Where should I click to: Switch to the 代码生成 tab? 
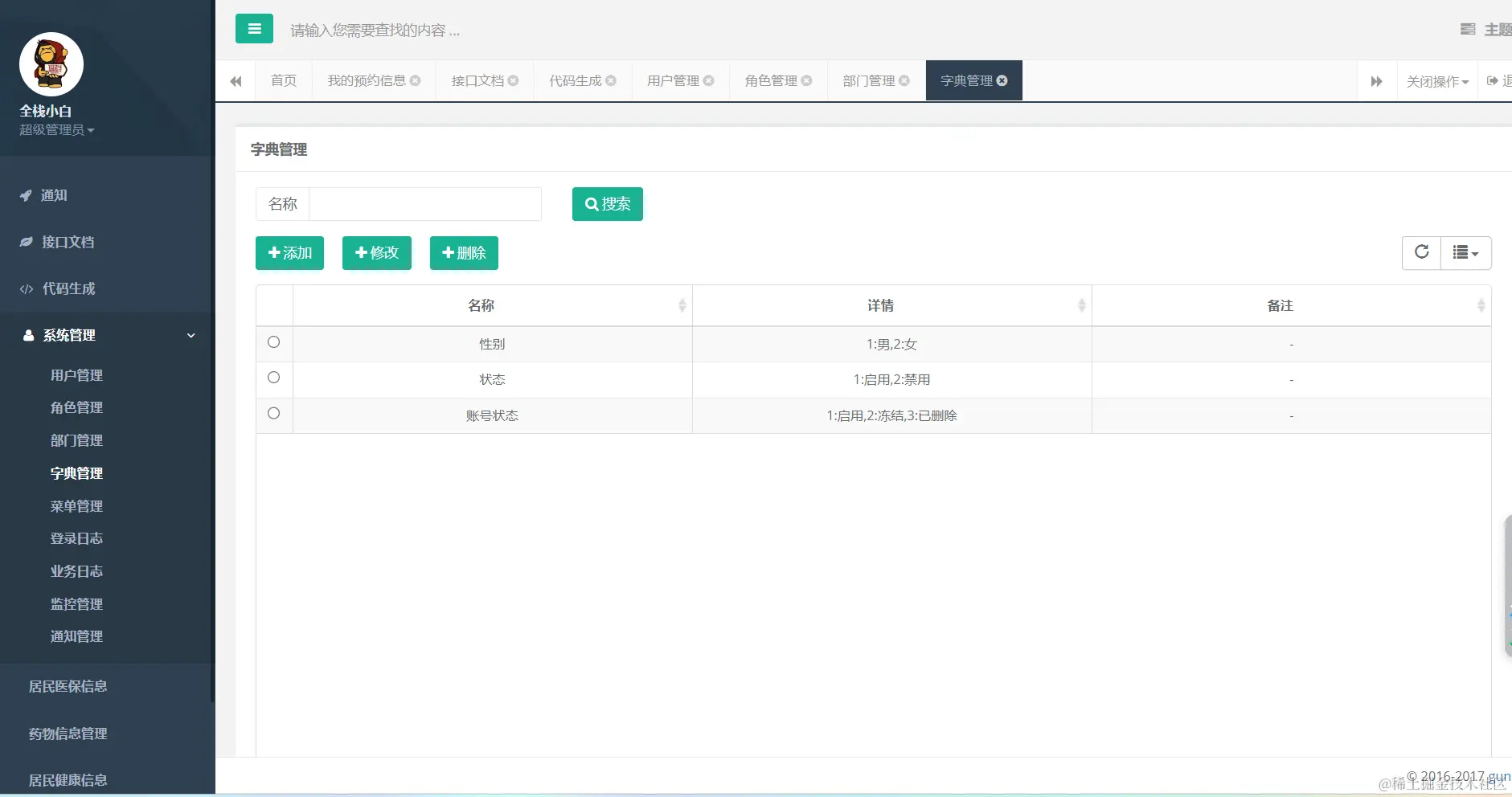[576, 80]
